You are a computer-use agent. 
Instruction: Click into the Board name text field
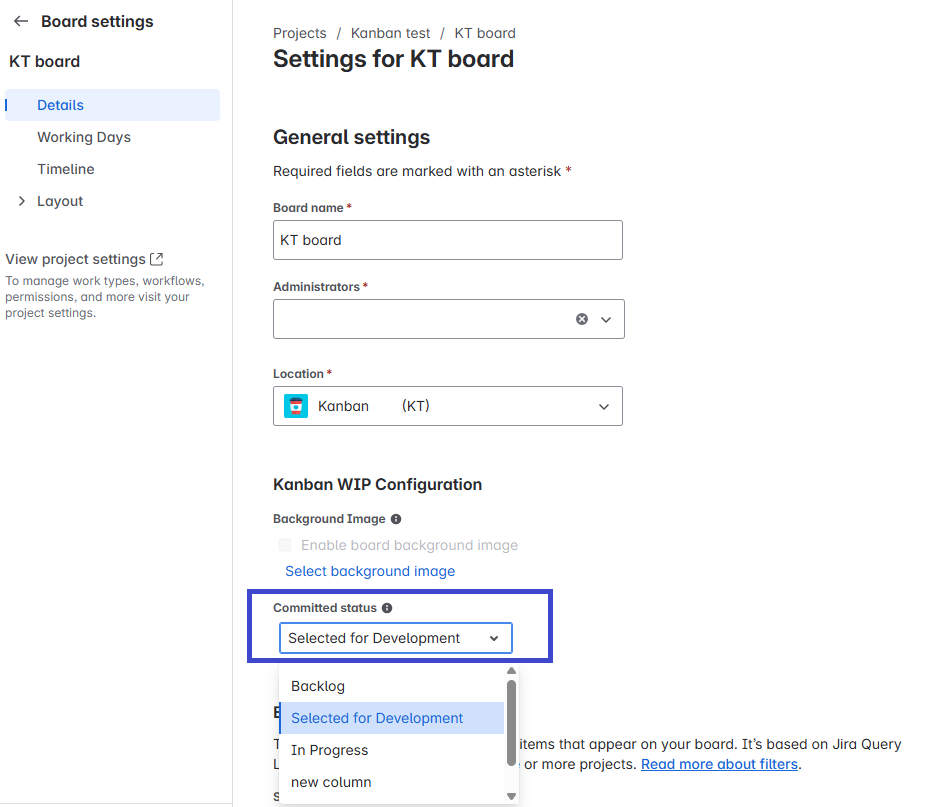(447, 240)
